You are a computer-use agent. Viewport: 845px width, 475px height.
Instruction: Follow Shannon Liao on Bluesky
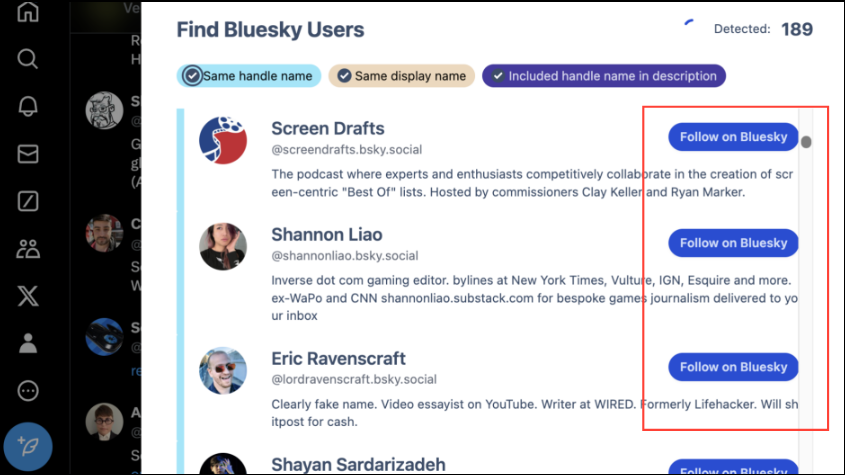coord(733,243)
